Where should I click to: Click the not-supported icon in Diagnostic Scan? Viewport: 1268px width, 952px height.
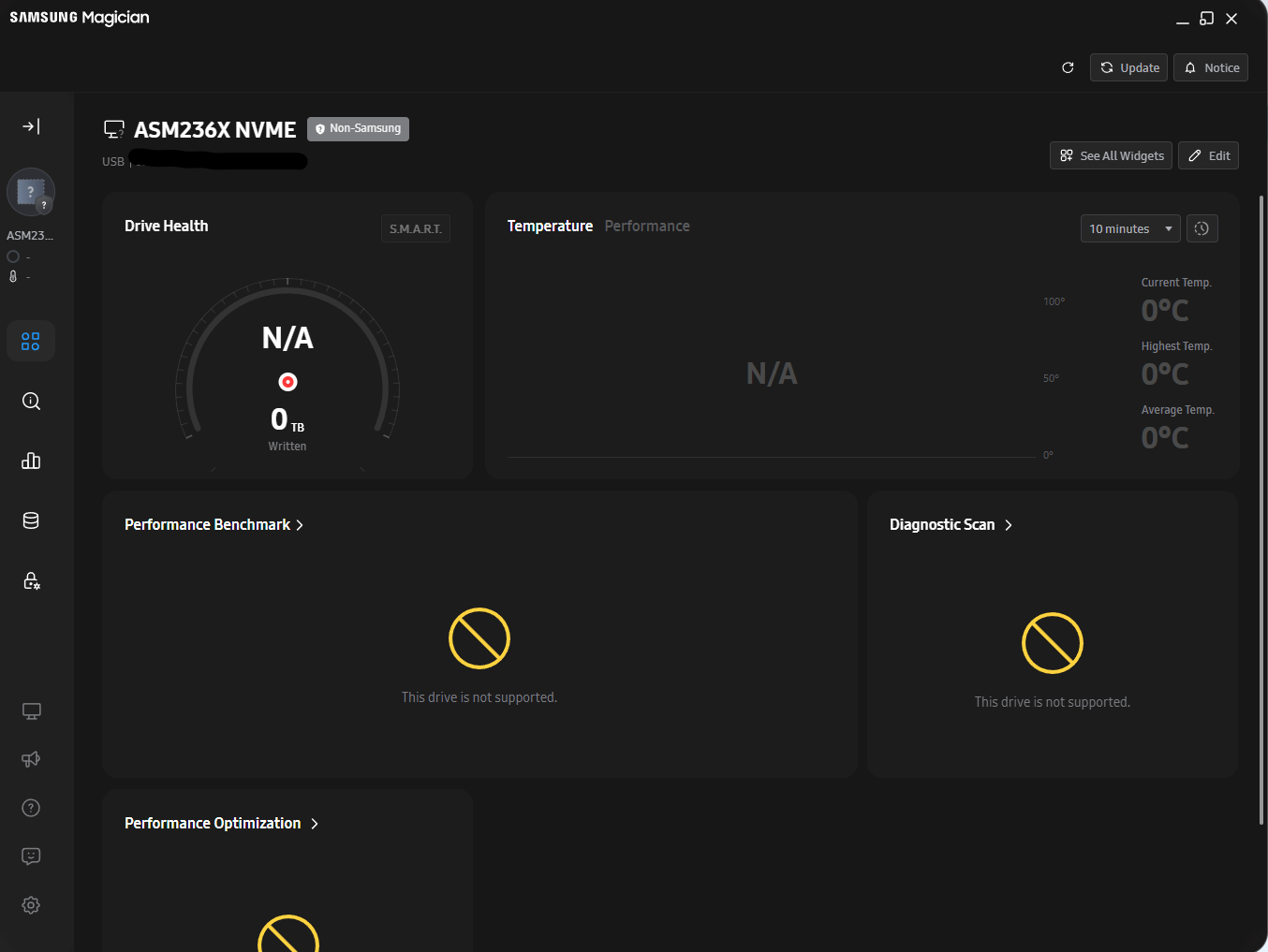point(1053,643)
